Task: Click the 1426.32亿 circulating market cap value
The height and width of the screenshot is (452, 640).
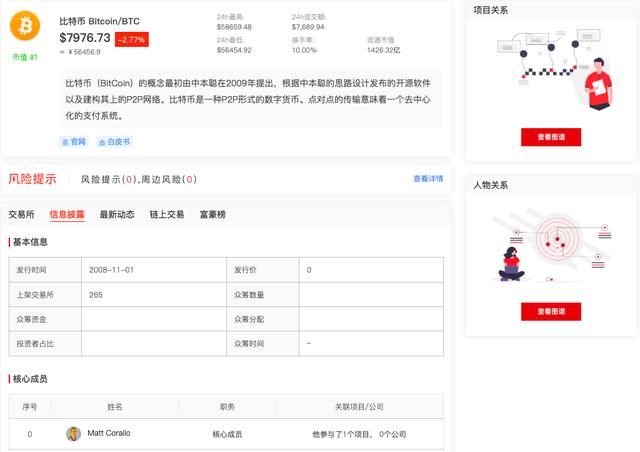Action: tap(383, 50)
